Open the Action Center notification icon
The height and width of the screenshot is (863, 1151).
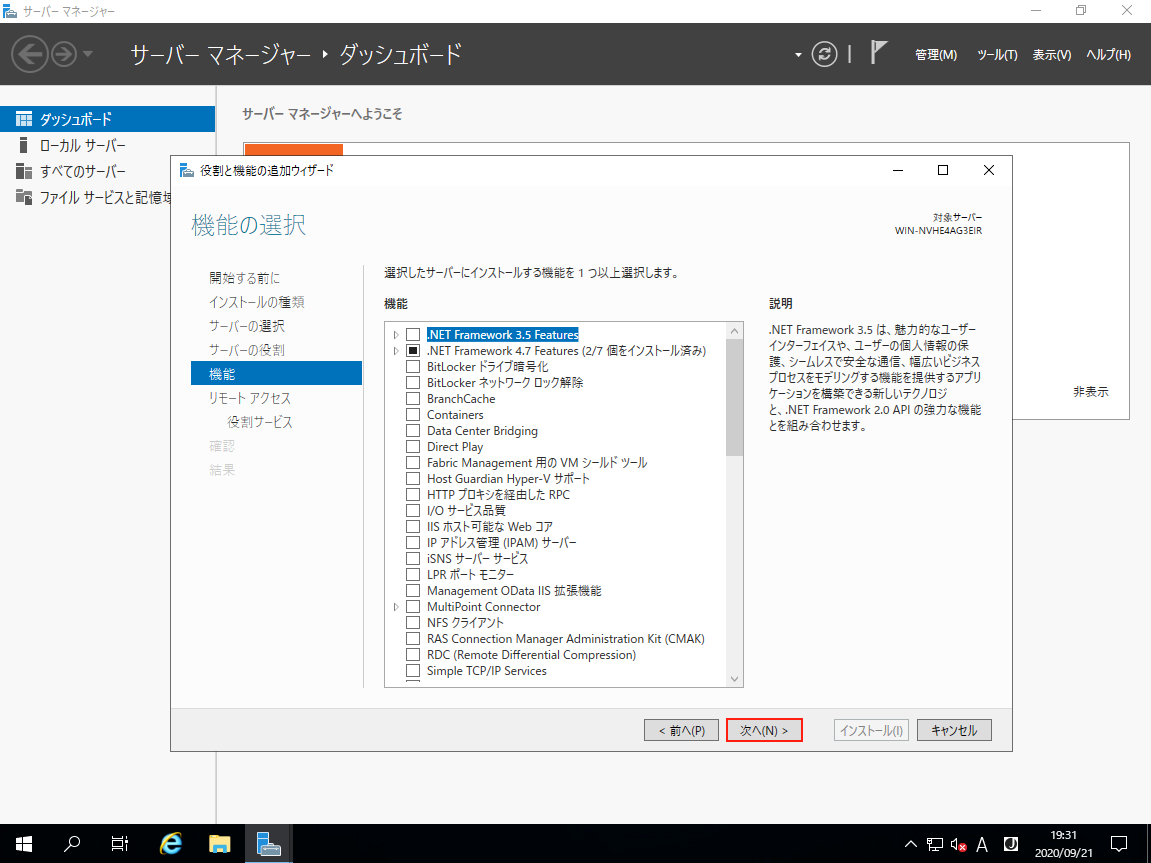point(1119,844)
